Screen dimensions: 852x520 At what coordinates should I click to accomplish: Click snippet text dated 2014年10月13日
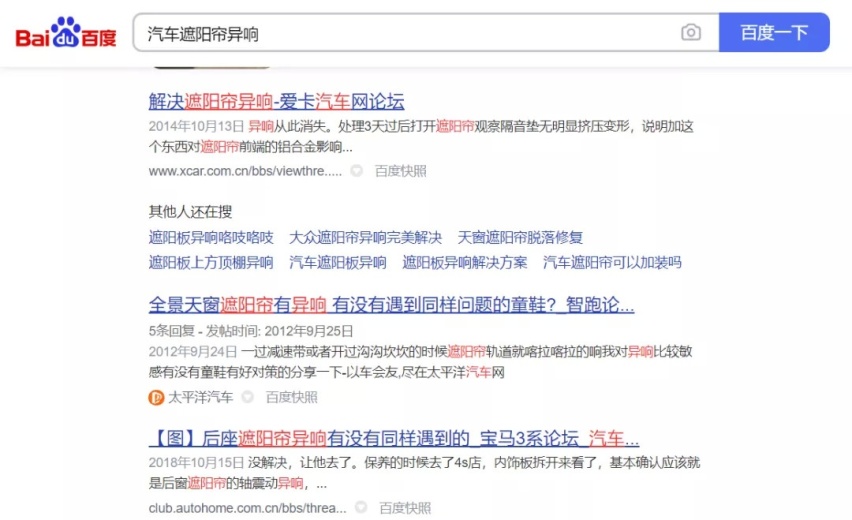pyautogui.click(x=421, y=137)
